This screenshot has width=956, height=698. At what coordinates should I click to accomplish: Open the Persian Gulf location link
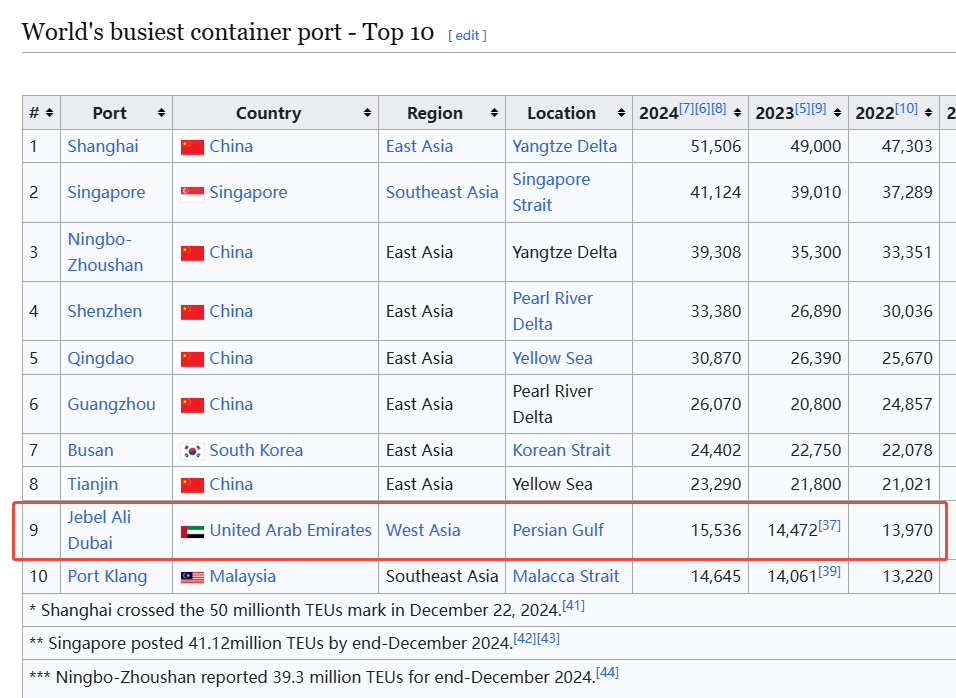pyautogui.click(x=558, y=530)
